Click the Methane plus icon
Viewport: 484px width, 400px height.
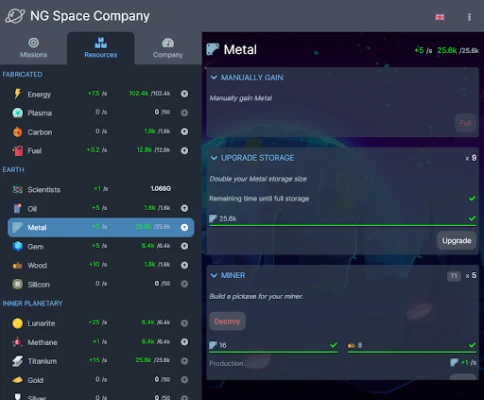184,342
